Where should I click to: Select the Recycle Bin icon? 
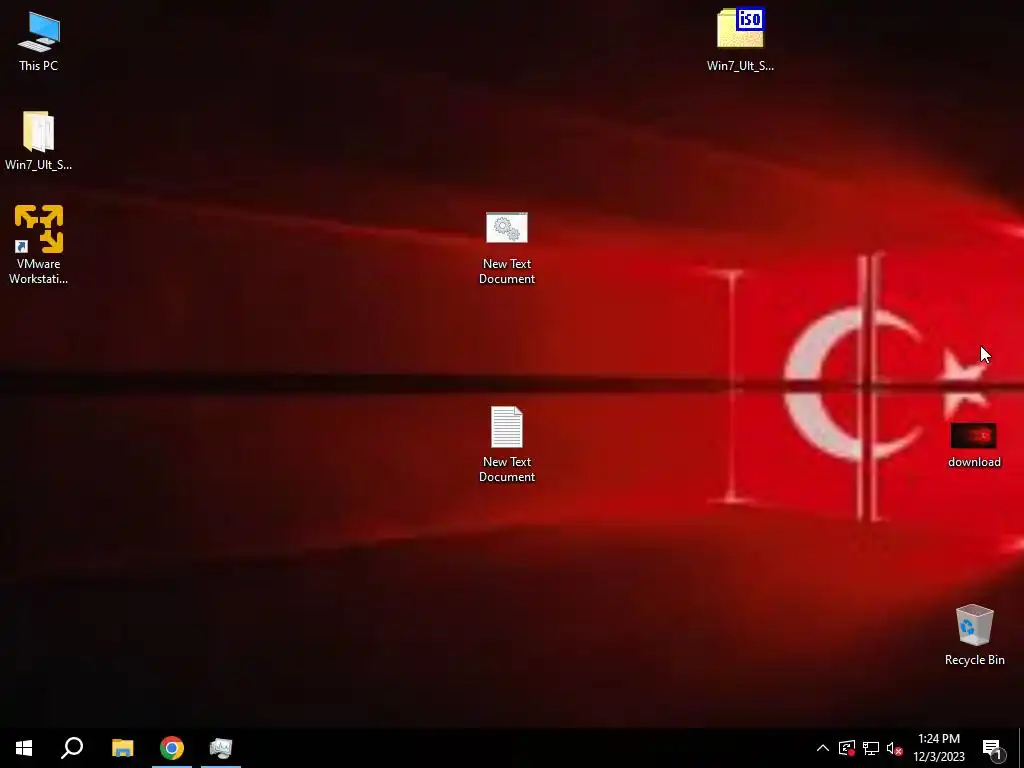click(974, 635)
